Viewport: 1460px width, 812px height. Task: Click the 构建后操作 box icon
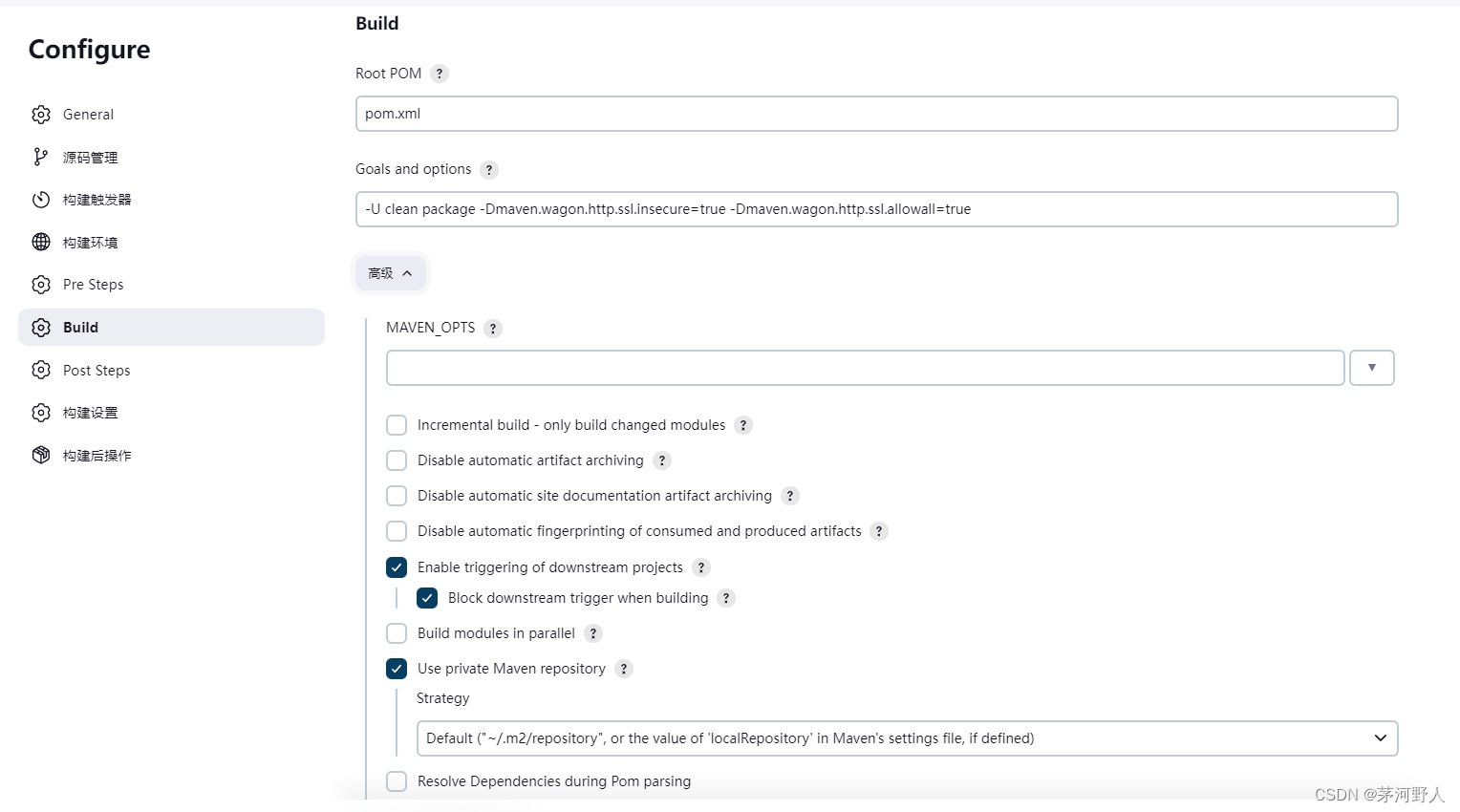(x=41, y=455)
